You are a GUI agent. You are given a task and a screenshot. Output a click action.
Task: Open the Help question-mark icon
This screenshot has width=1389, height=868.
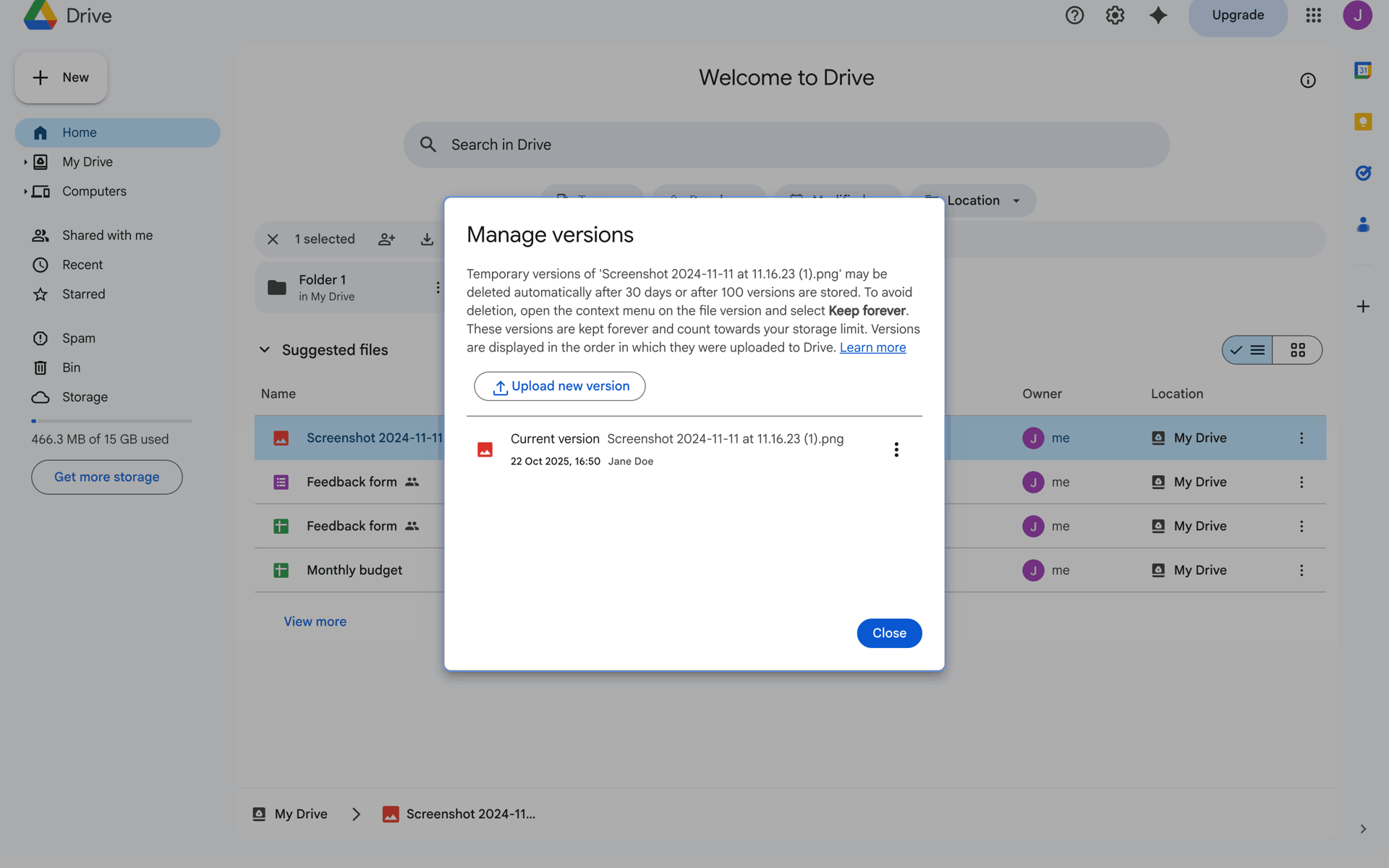pyautogui.click(x=1074, y=15)
